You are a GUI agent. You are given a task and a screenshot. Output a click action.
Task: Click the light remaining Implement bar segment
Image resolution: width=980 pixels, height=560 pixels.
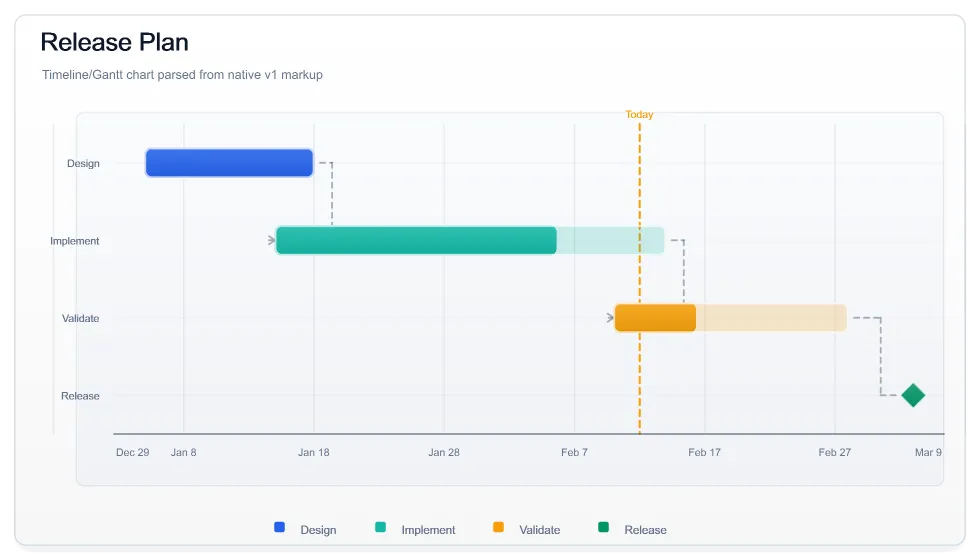[x=611, y=241]
